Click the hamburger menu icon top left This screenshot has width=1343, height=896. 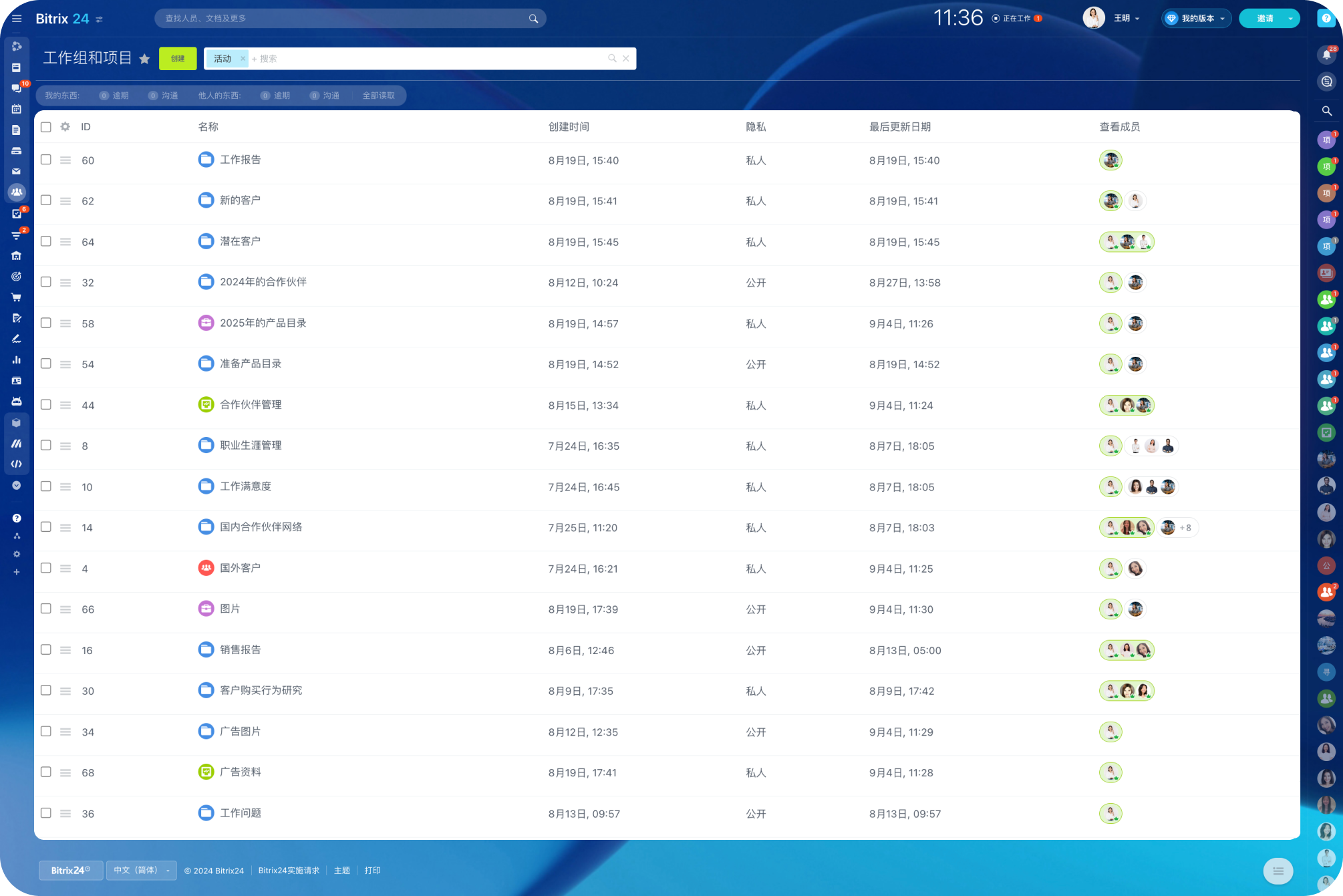pos(17,19)
